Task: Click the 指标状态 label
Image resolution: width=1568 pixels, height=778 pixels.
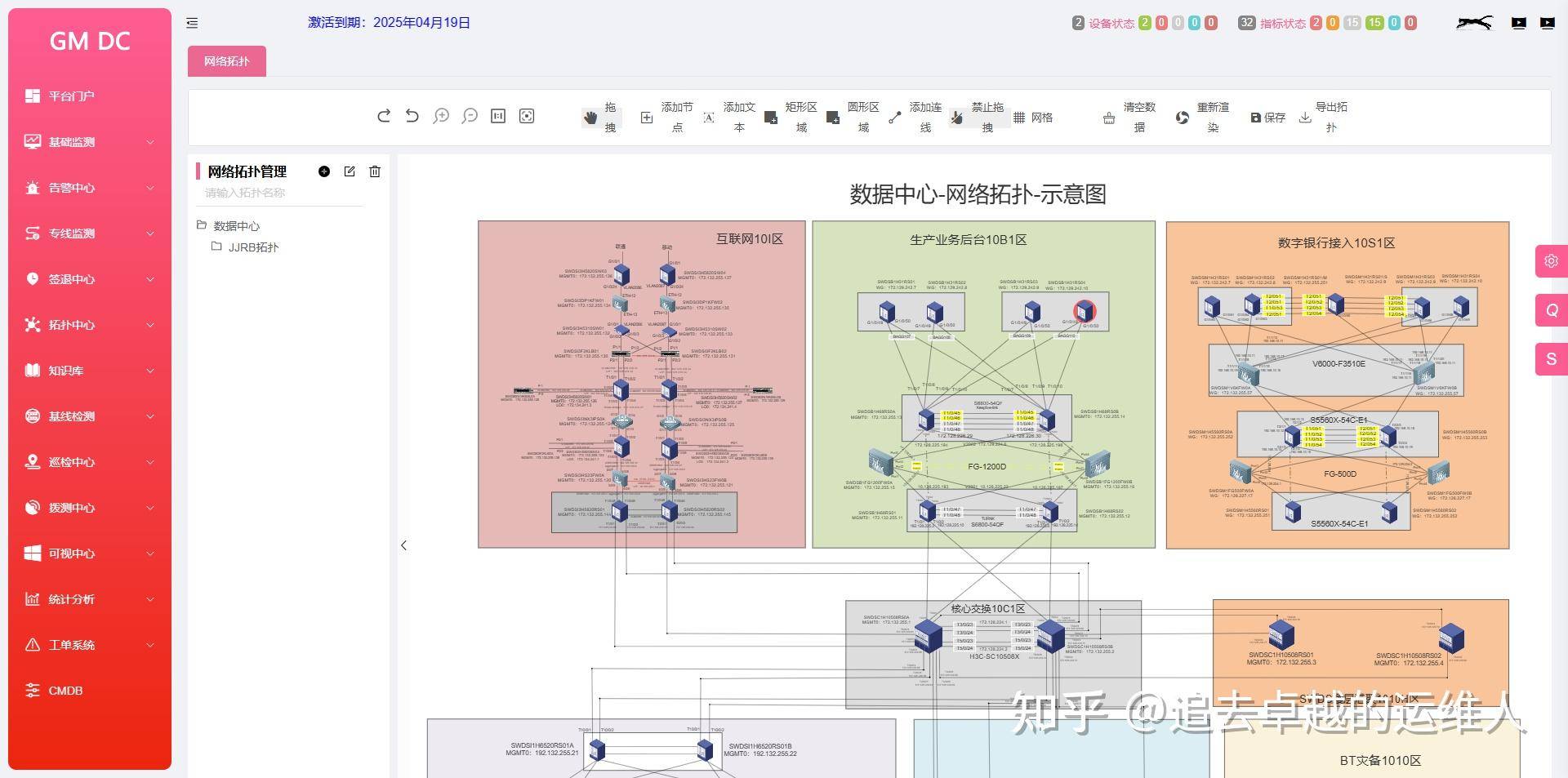Action: click(1283, 24)
